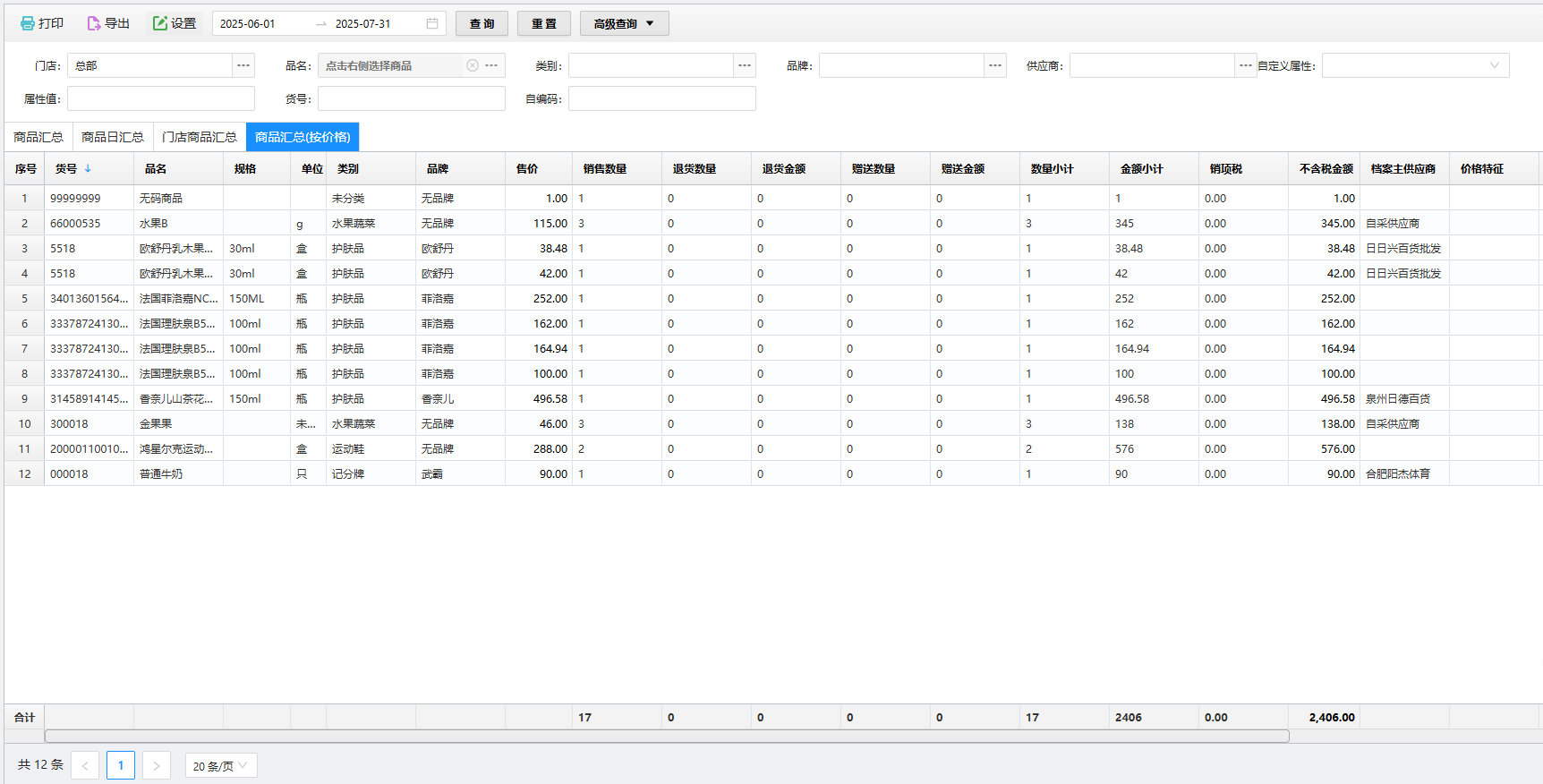This screenshot has width=1543, height=784.
Task: Switch to 门店商品汇总 tab
Action: (x=200, y=137)
